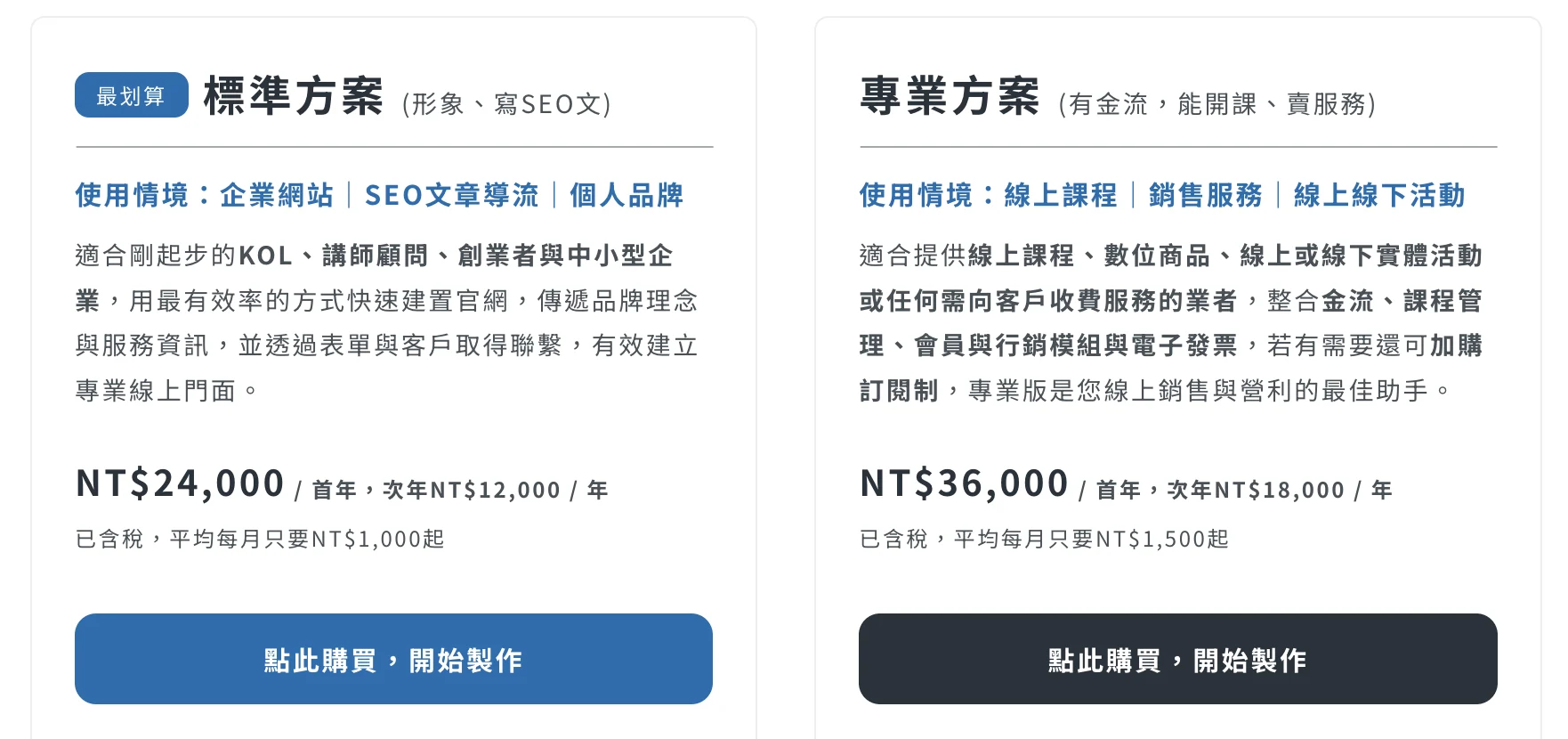Screen dimensions: 1568x739
Task: Click the 次年NT$12,000 renewal price text
Action: click(472, 490)
